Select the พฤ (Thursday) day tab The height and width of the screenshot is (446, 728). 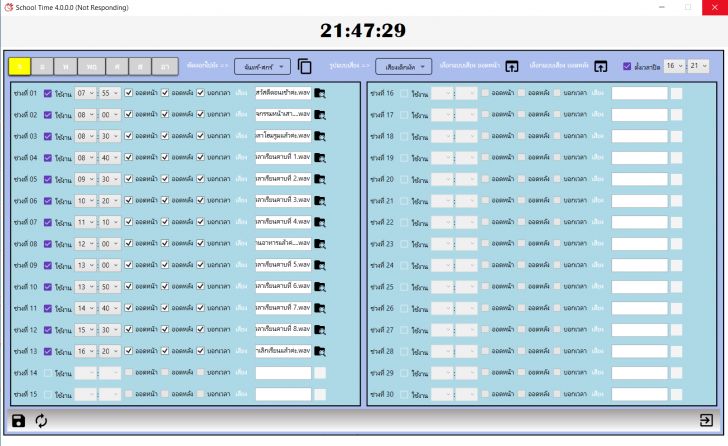coord(91,66)
